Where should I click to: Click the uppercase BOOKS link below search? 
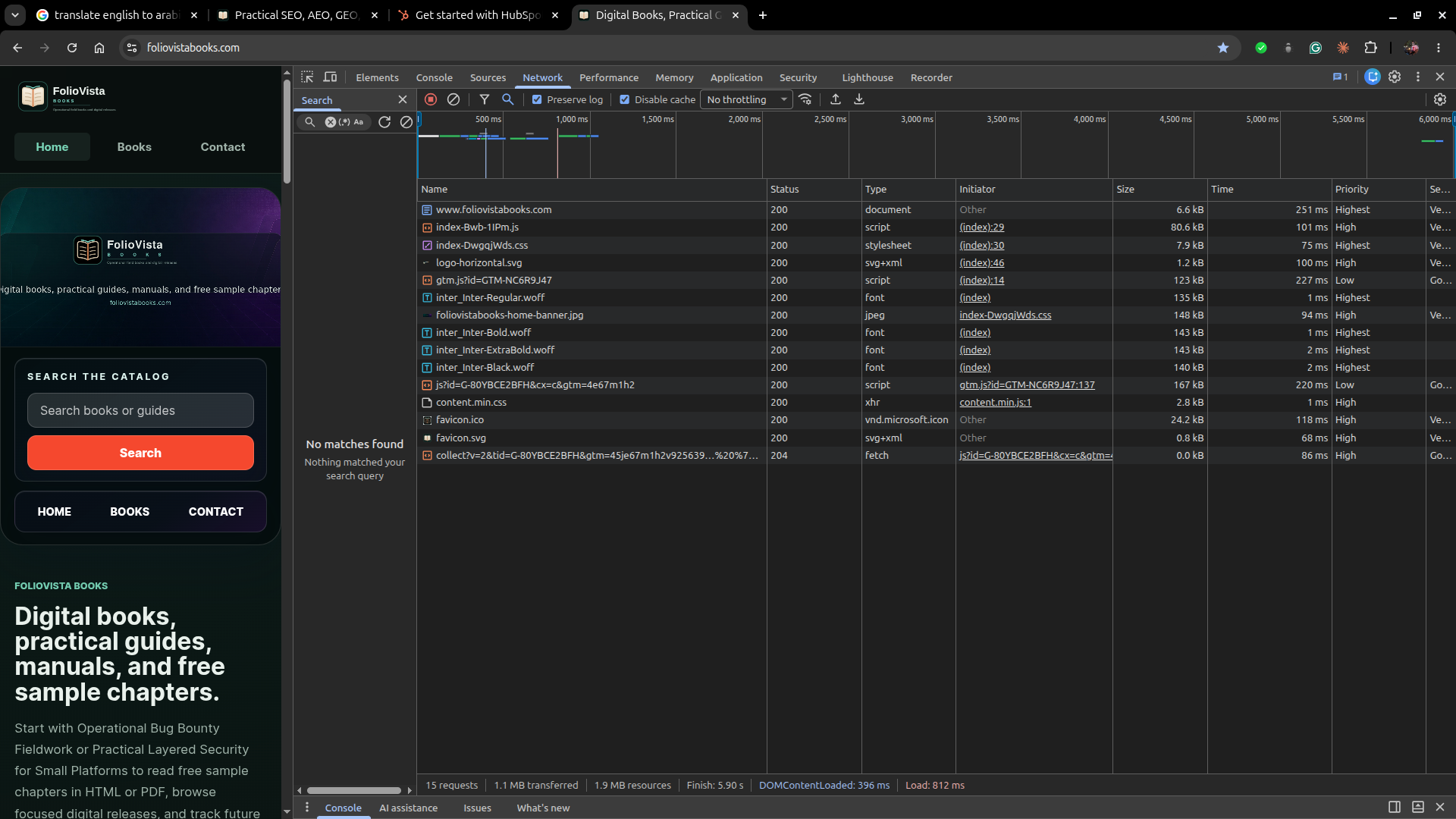(130, 512)
